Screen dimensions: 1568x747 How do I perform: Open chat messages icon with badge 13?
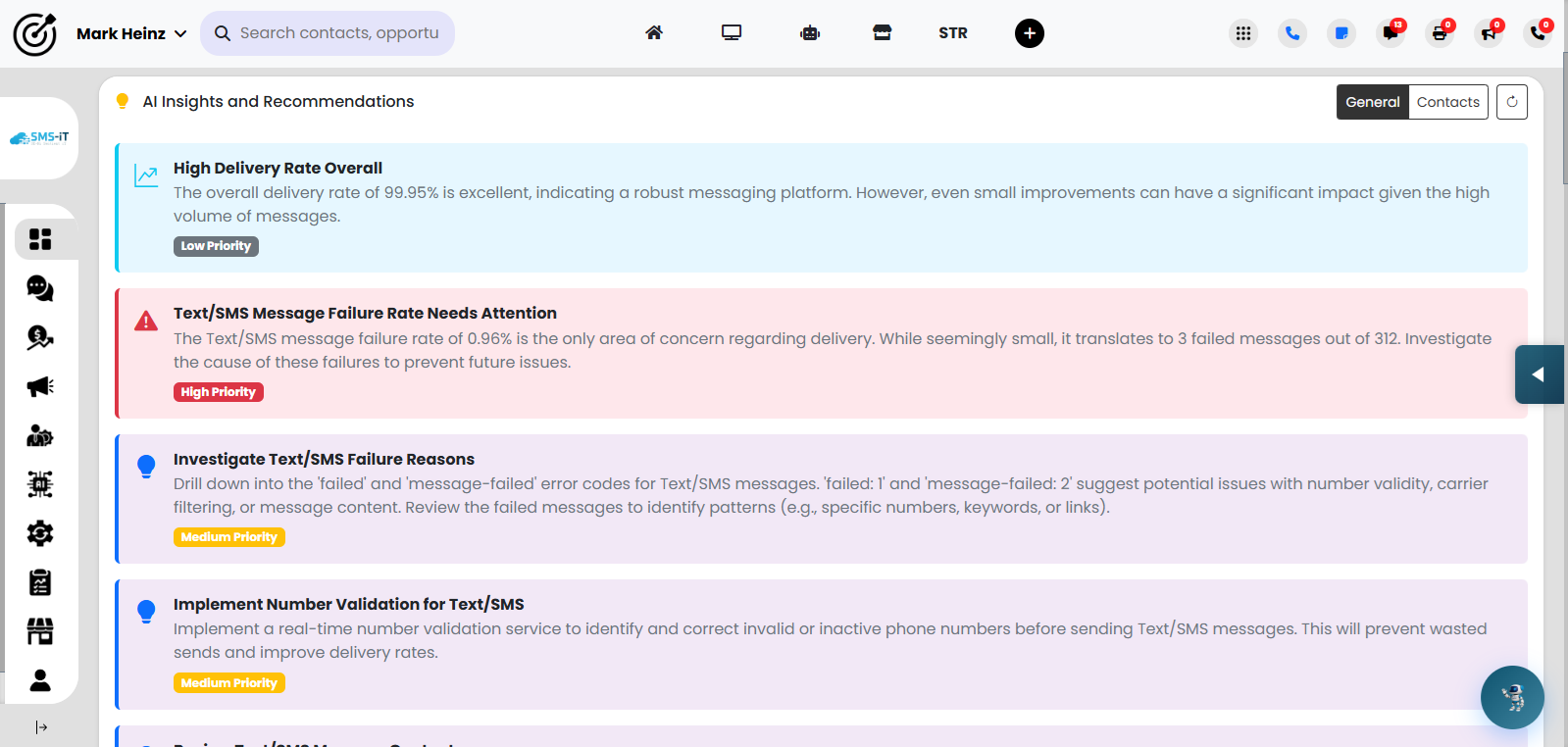[1391, 33]
